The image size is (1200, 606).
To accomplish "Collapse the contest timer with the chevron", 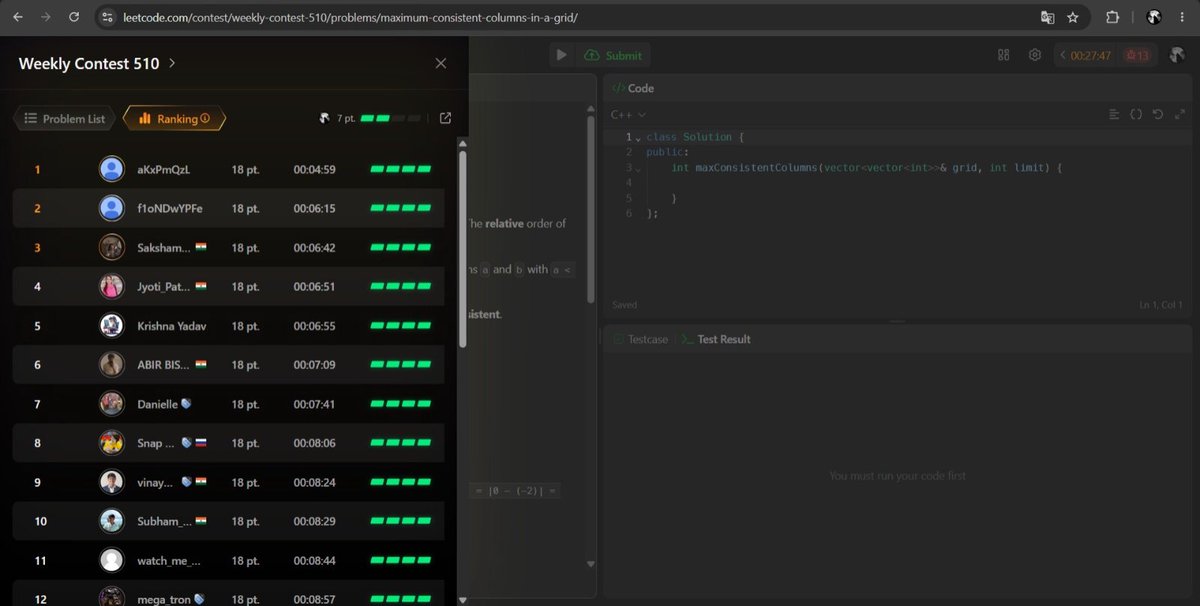I will point(1063,55).
